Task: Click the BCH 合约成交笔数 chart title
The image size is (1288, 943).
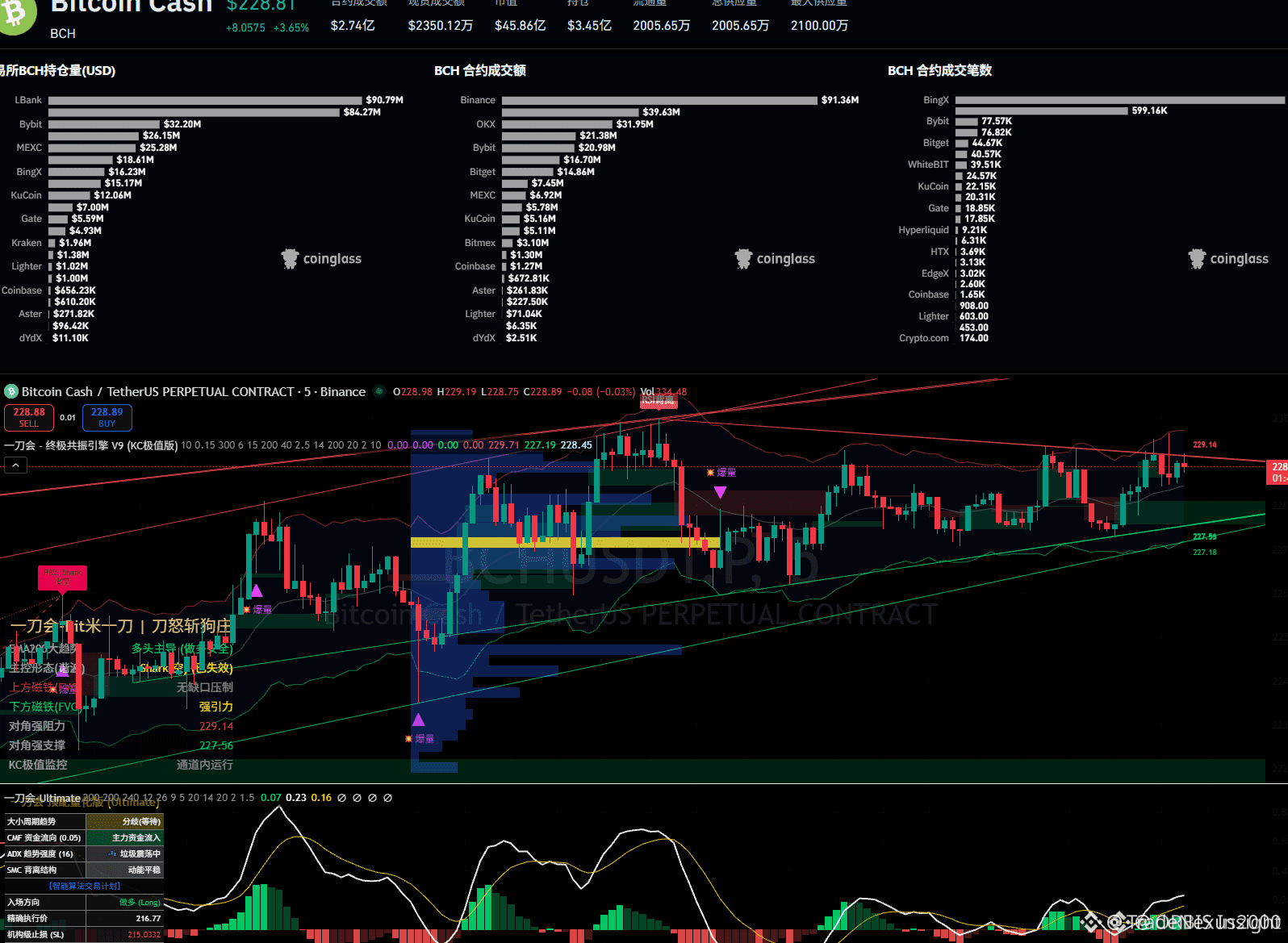Action: [x=939, y=71]
